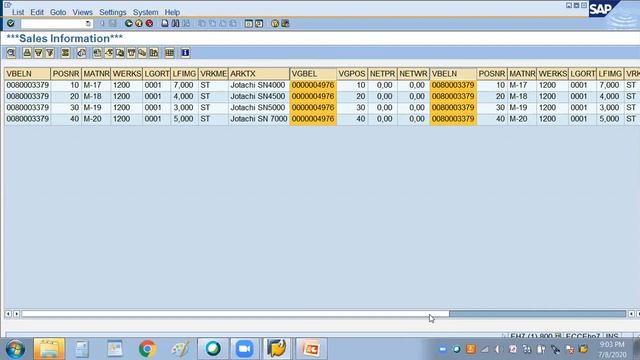Click the Set Filter funnel icon
640x360 pixels.
click(x=50, y=53)
